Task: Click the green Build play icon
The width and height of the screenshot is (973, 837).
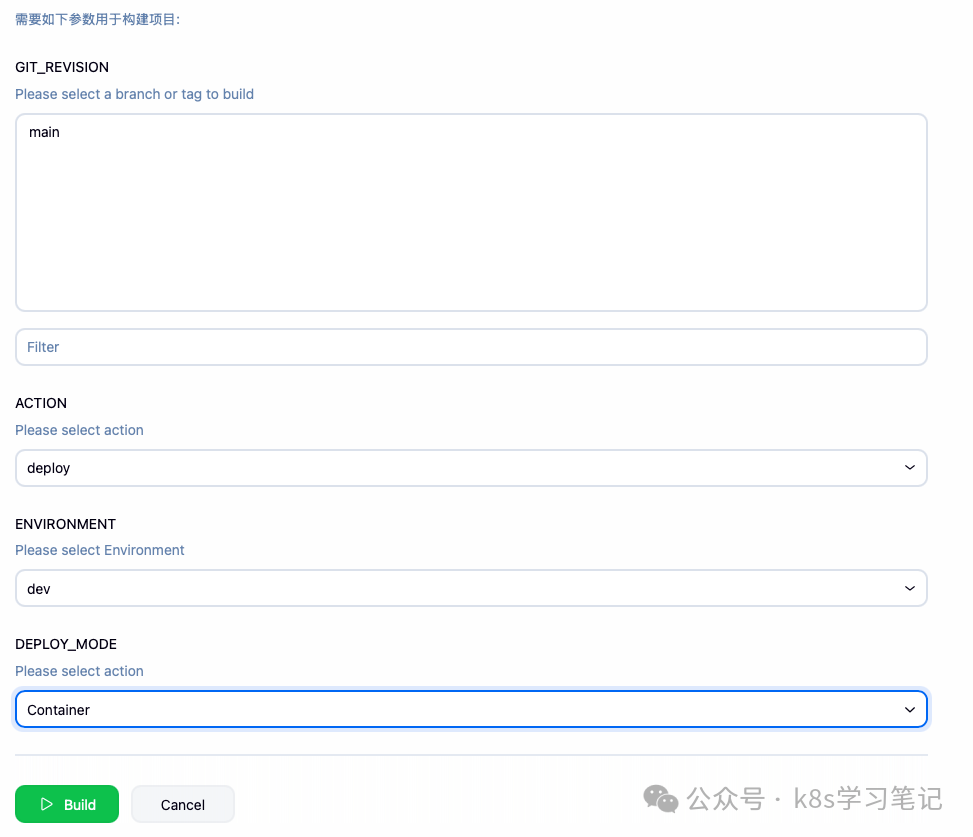Action: [45, 804]
